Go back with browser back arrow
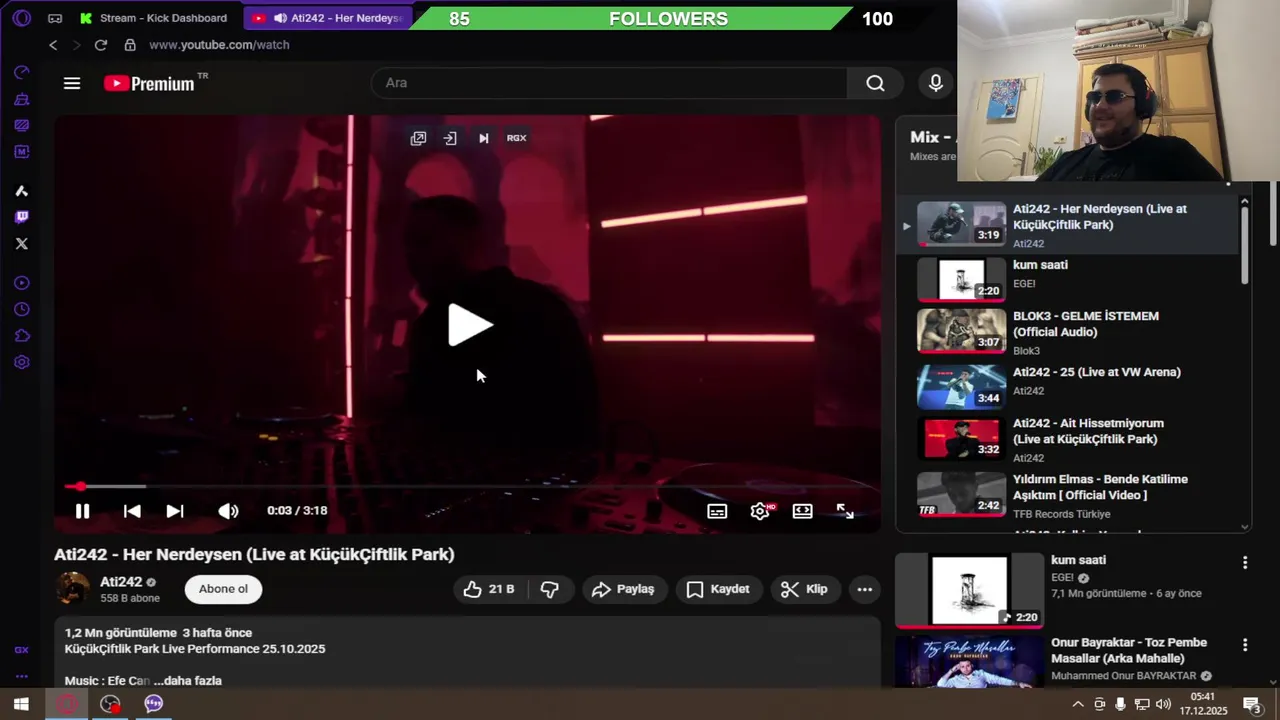Viewport: 1280px width, 720px height. point(53,45)
